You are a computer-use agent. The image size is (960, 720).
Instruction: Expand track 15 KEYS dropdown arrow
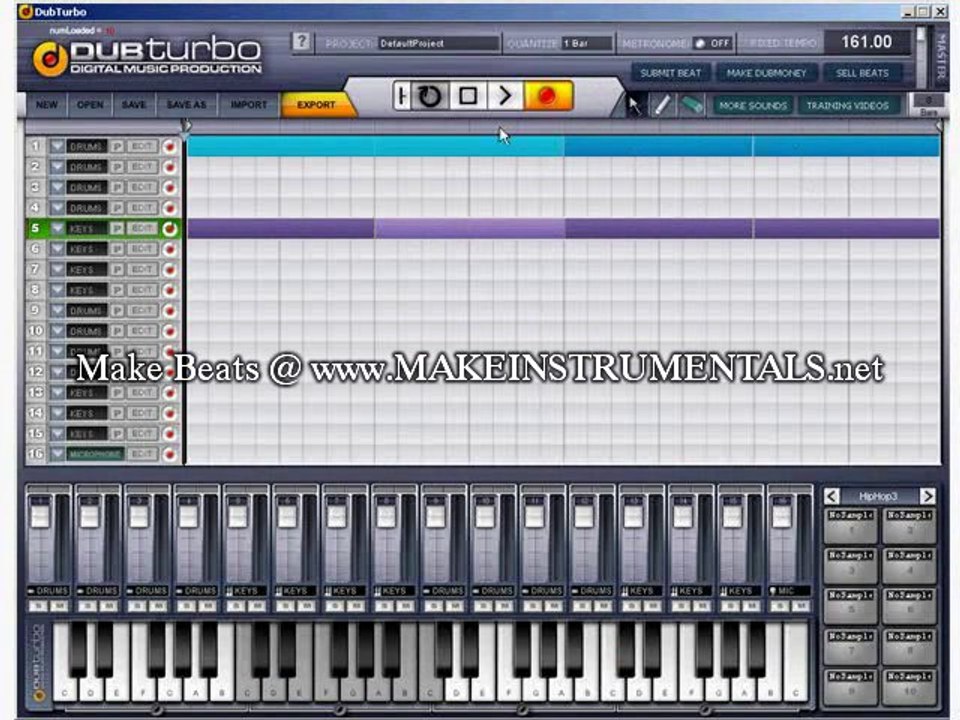[57, 433]
